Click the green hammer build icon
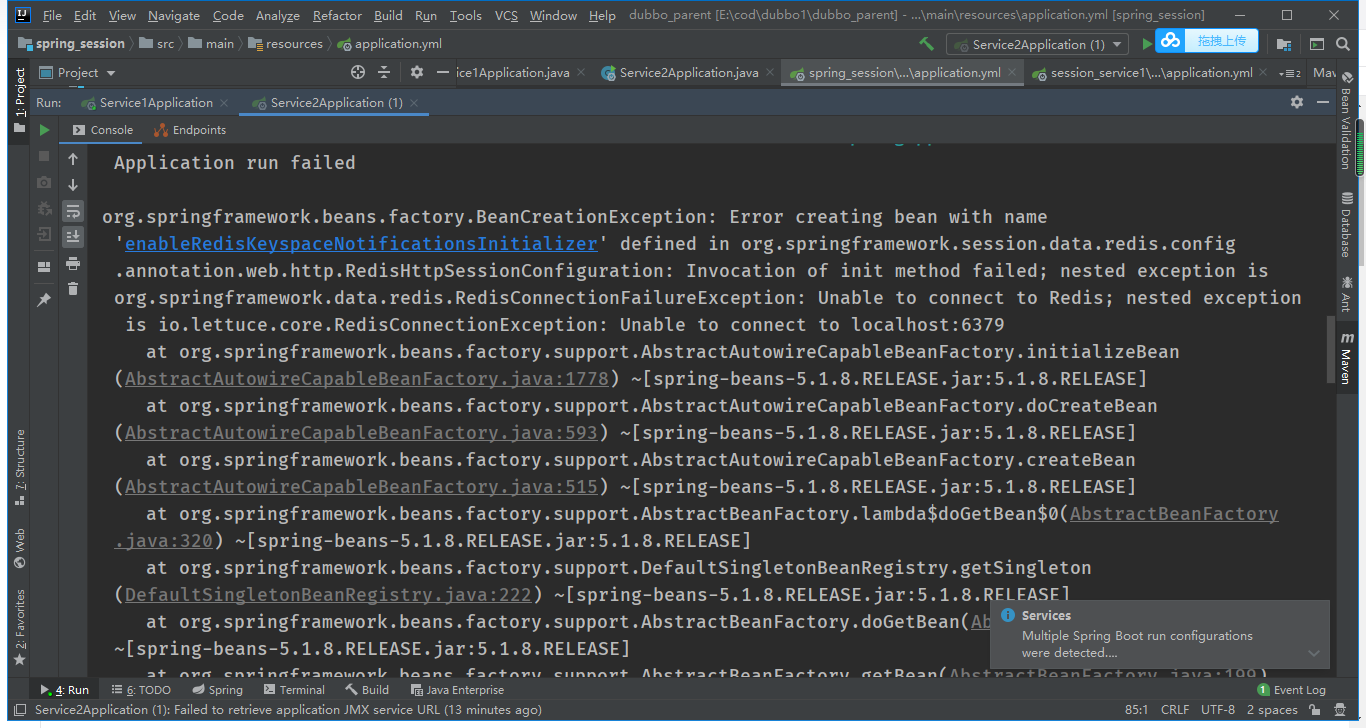This screenshot has width=1366, height=728. tap(926, 44)
